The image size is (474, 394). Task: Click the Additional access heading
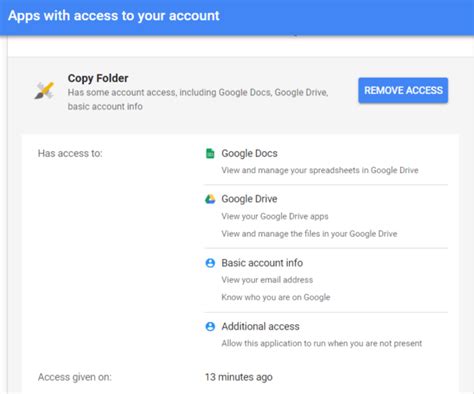(260, 326)
